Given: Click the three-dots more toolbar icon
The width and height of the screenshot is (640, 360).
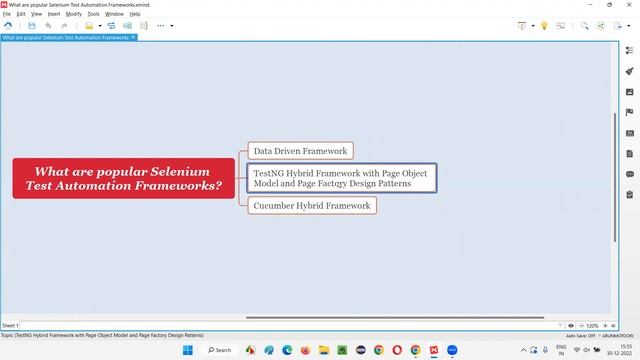Looking at the screenshot, I should pos(161,26).
